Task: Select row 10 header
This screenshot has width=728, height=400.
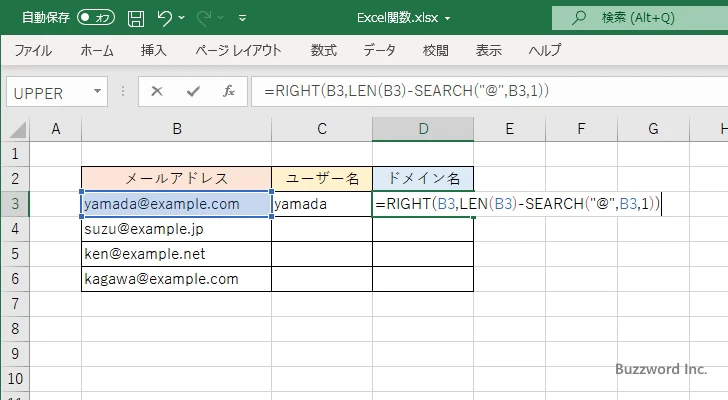Action: coord(15,379)
